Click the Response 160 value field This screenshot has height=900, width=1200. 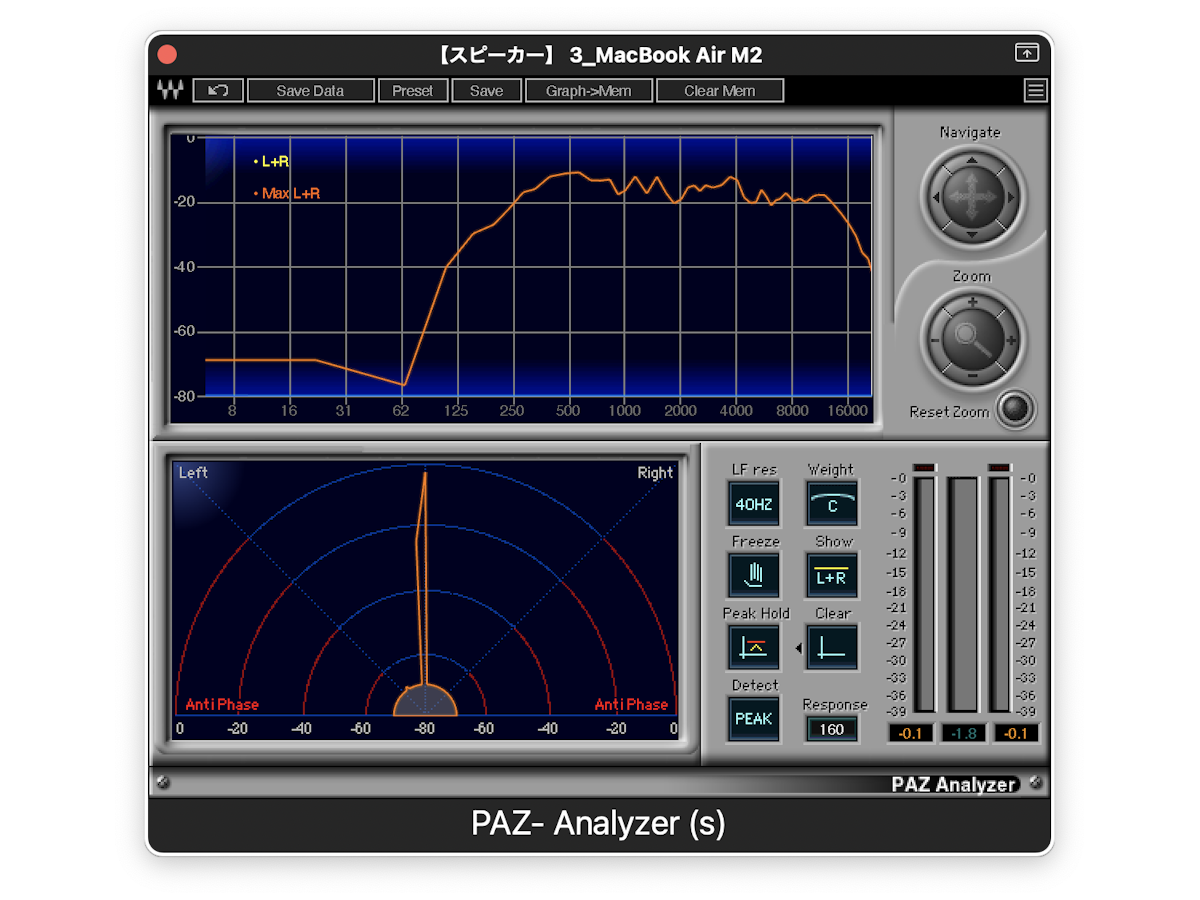click(832, 729)
